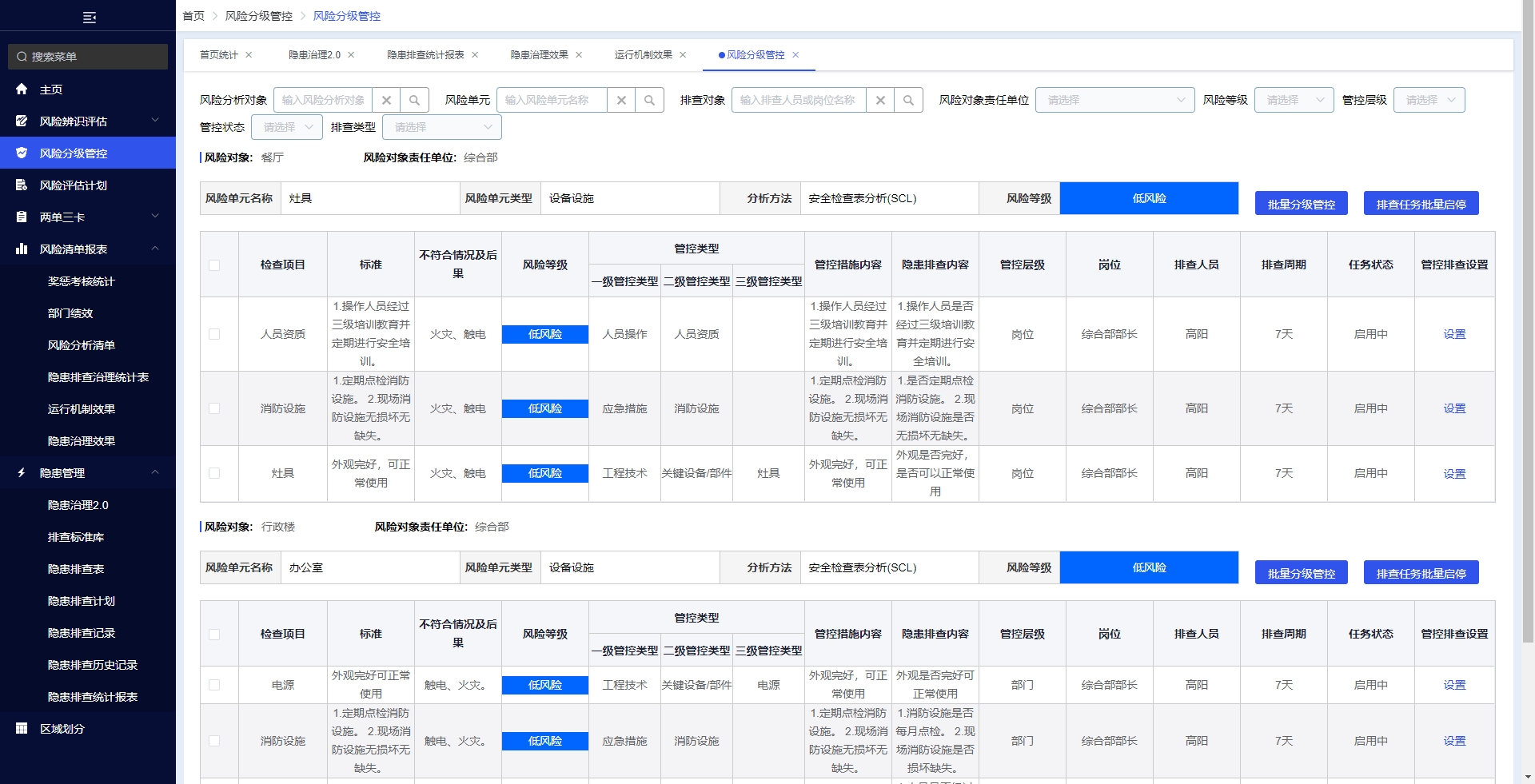Screen dimensions: 1535x784
Task: Expand the 两单三卡 sidebar menu
Action: [x=155, y=217]
